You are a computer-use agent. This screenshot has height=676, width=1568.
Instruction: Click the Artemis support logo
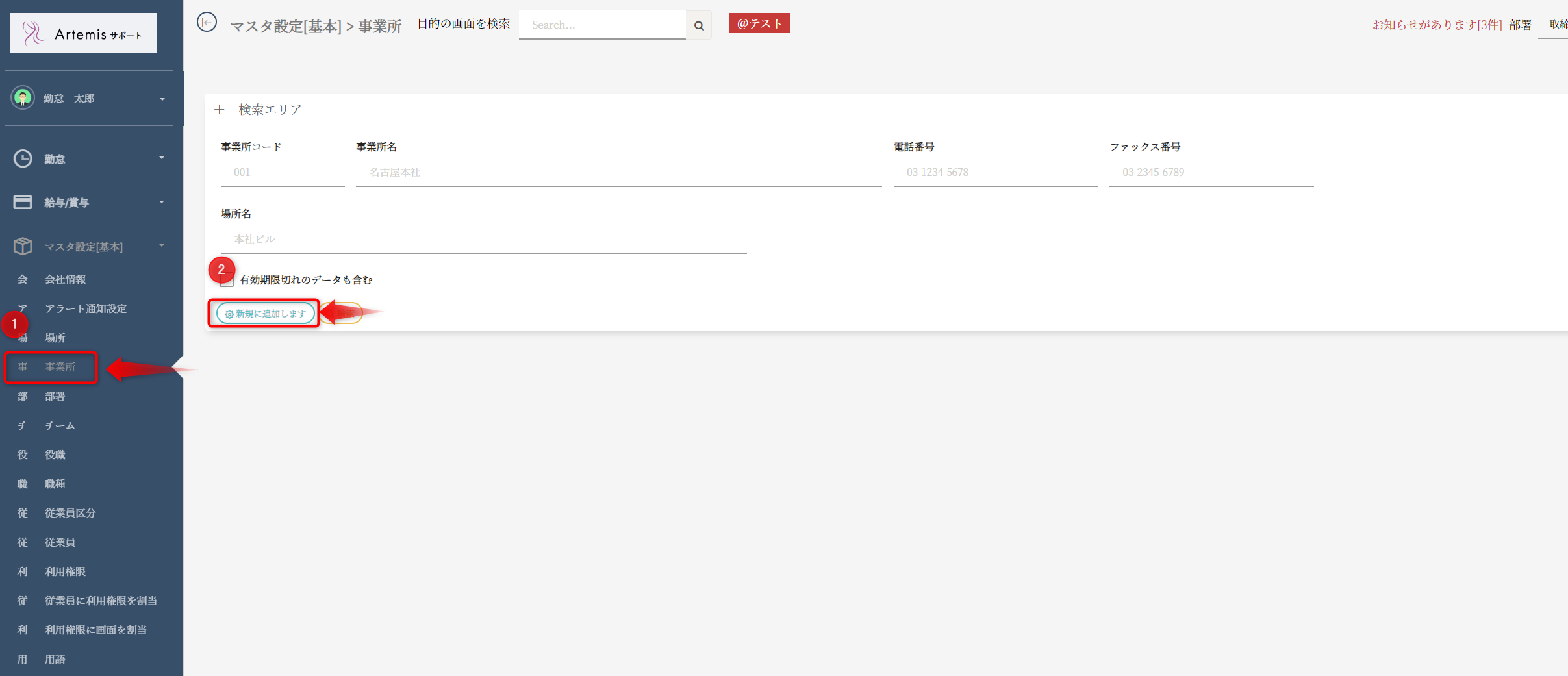click(x=83, y=33)
